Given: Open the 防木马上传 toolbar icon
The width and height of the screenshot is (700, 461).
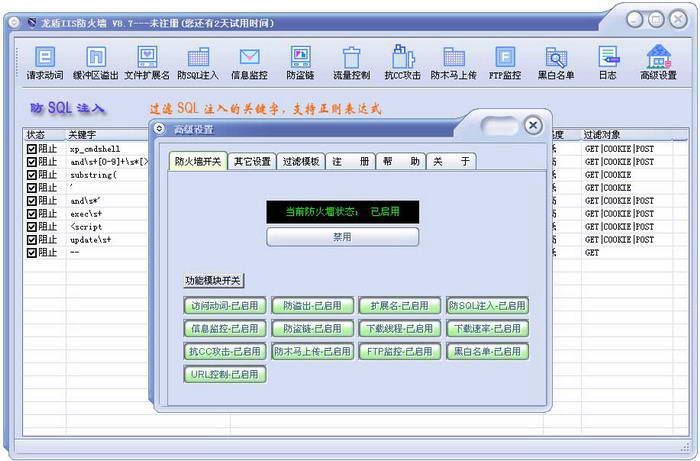Looking at the screenshot, I should (x=454, y=63).
